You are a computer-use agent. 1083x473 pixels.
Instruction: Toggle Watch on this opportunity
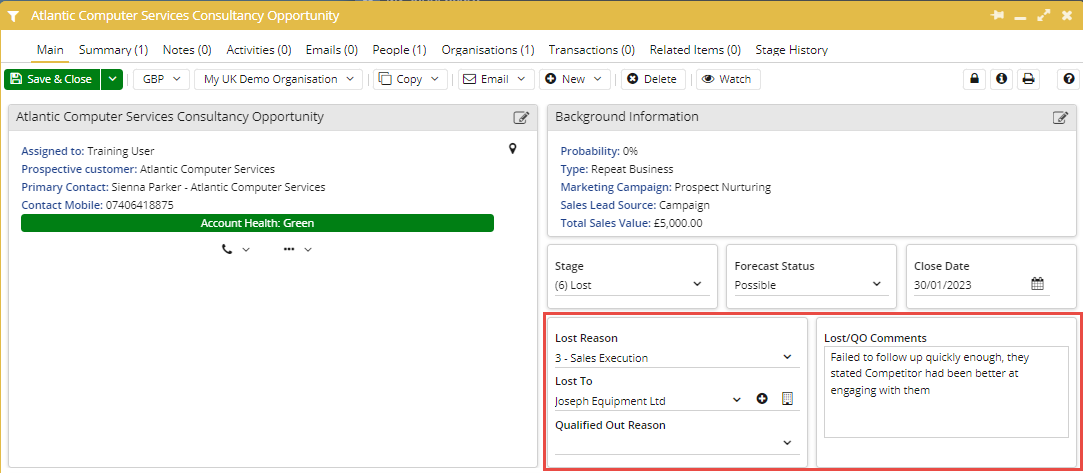[x=727, y=79]
